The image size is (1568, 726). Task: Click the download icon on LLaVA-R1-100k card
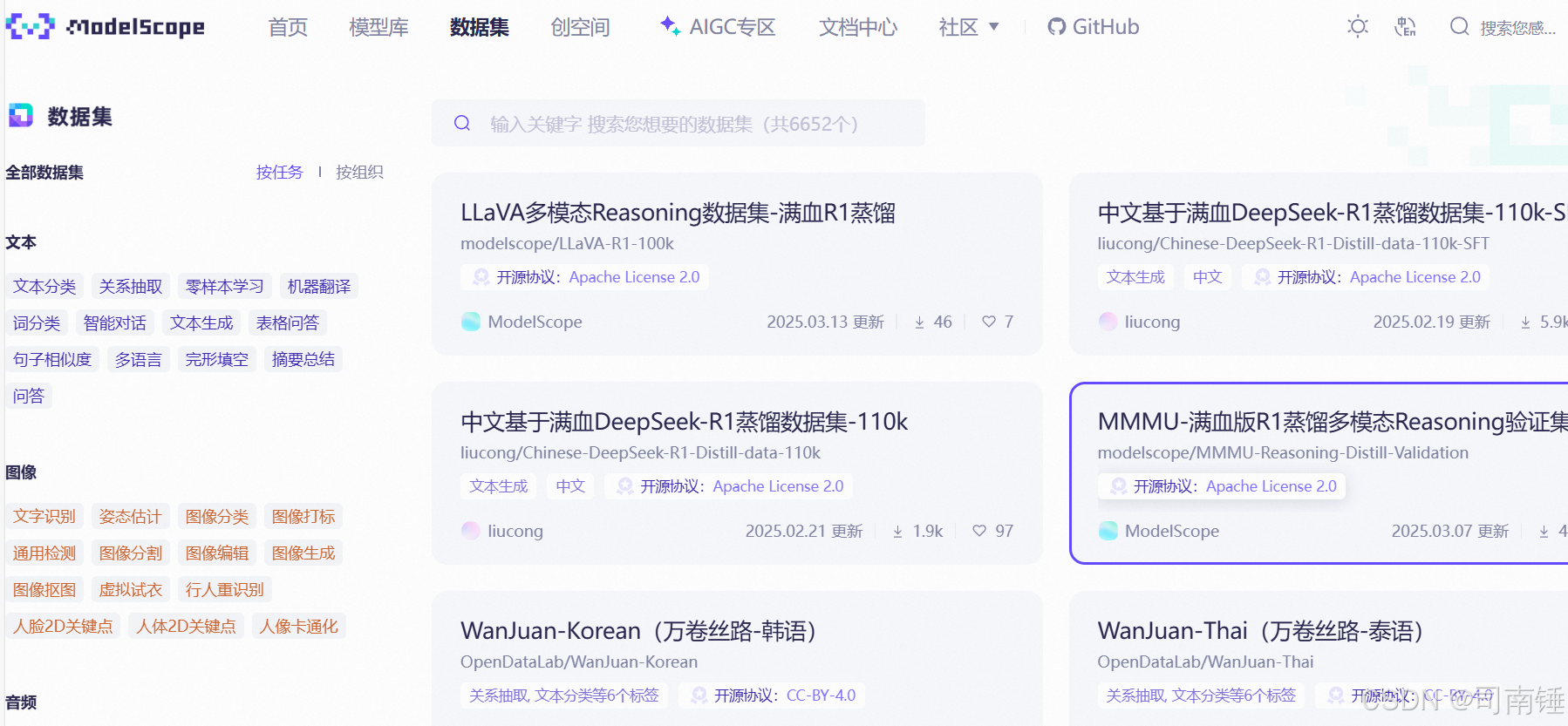tap(919, 322)
